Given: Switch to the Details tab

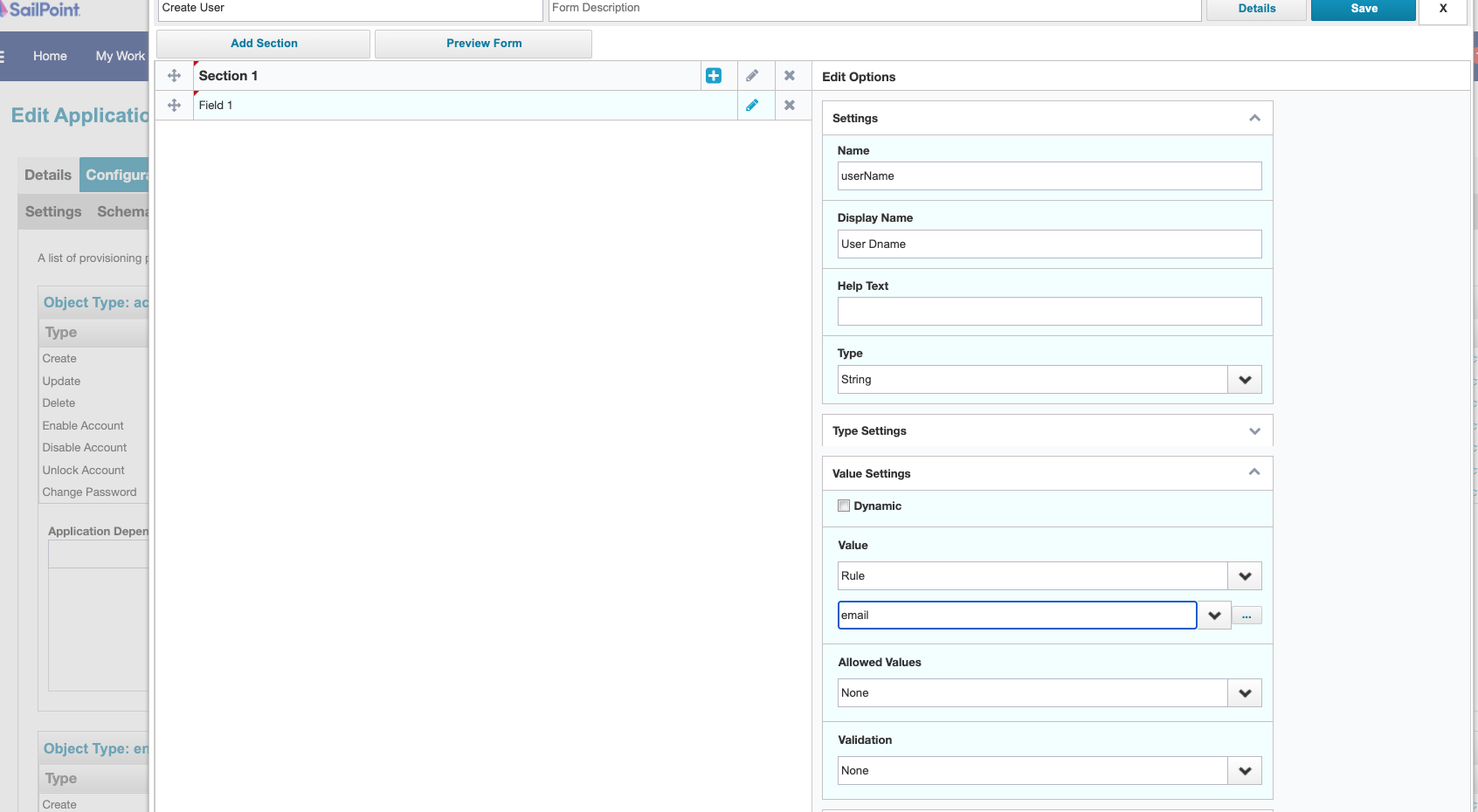Looking at the screenshot, I should [x=47, y=175].
